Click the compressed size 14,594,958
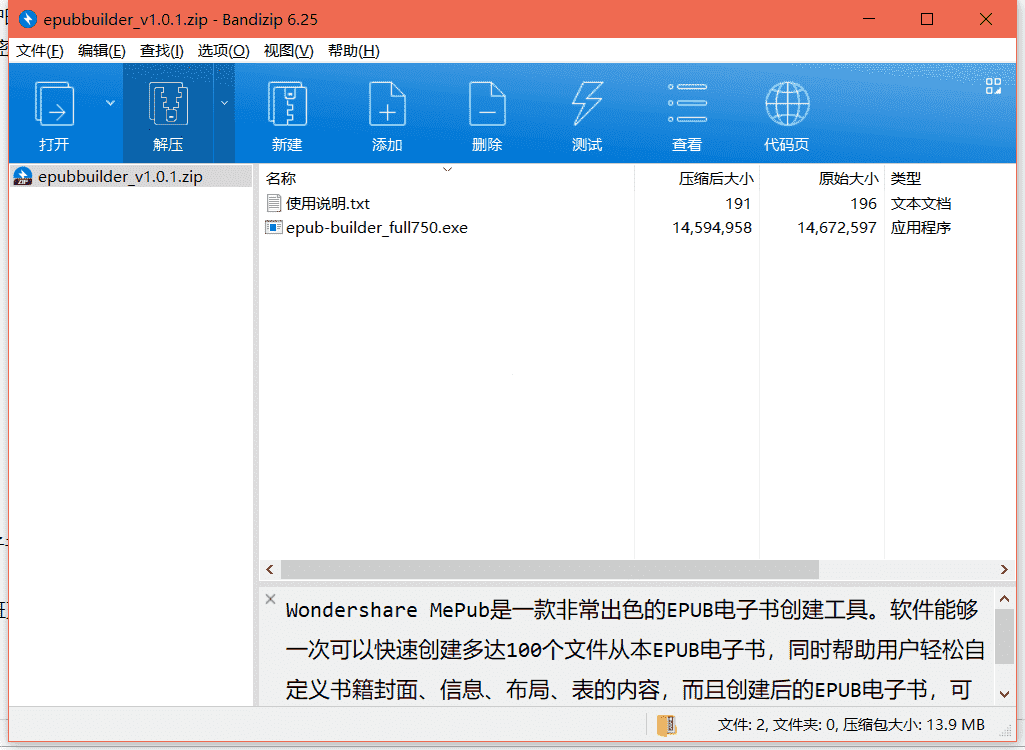 [x=712, y=228]
